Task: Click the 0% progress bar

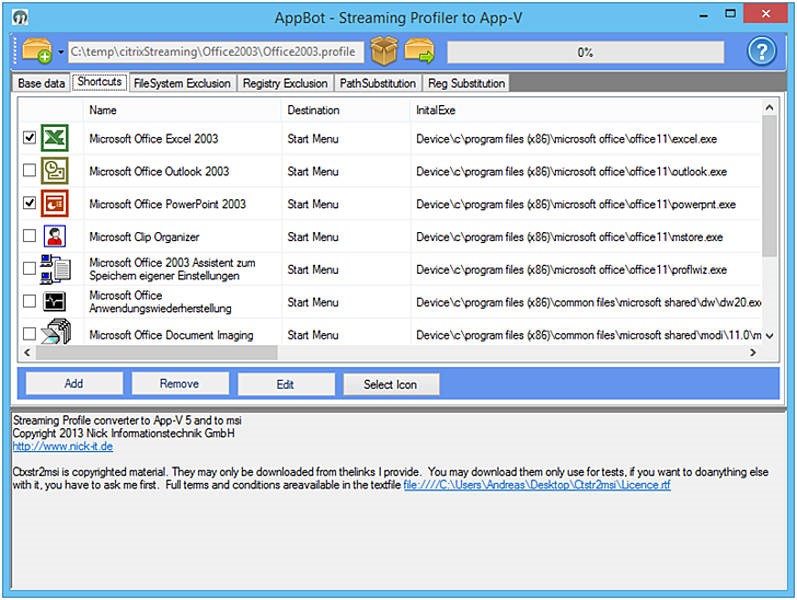Action: tap(586, 52)
